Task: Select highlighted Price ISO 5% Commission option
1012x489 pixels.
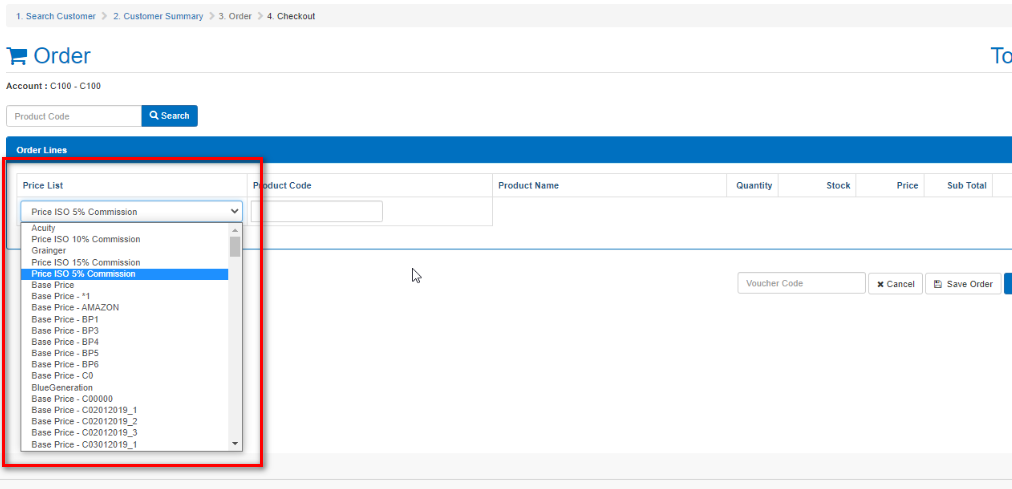Action: coord(125,274)
